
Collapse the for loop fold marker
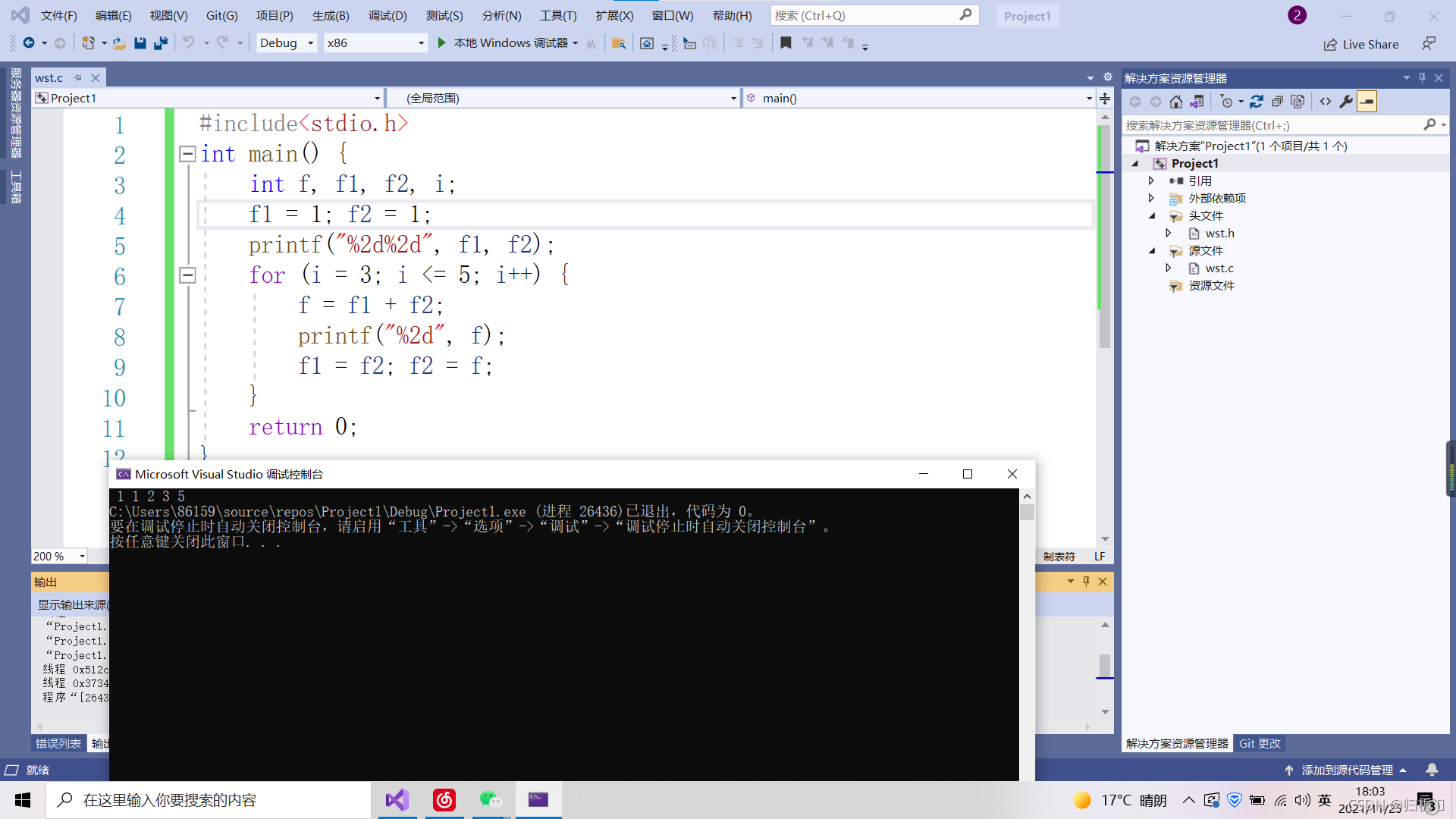point(187,275)
